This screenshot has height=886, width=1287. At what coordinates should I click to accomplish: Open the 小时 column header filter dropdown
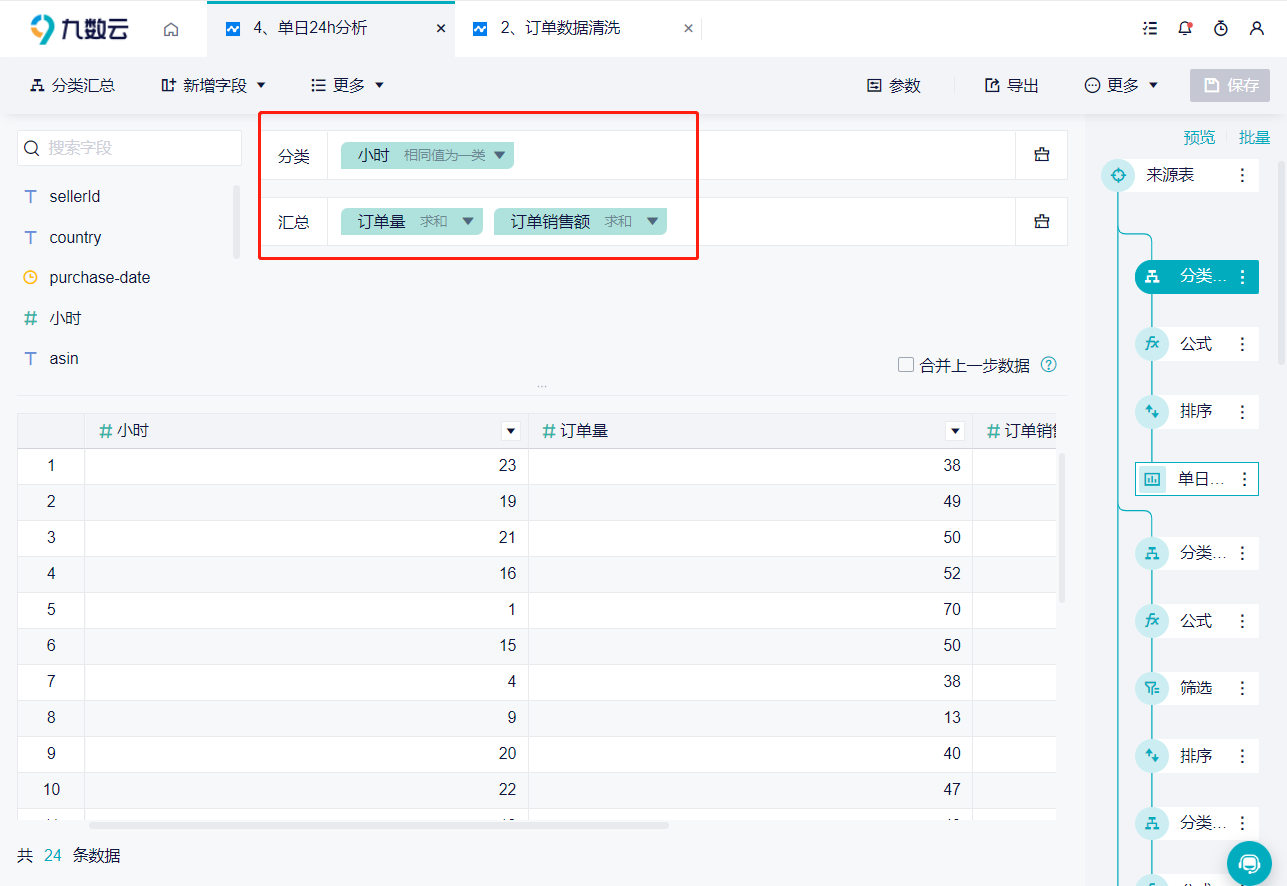pyautogui.click(x=511, y=431)
